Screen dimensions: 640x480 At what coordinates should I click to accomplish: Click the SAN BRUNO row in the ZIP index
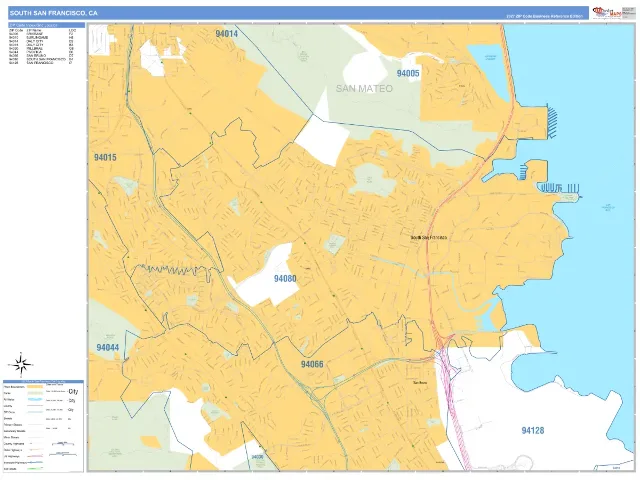pos(41,56)
